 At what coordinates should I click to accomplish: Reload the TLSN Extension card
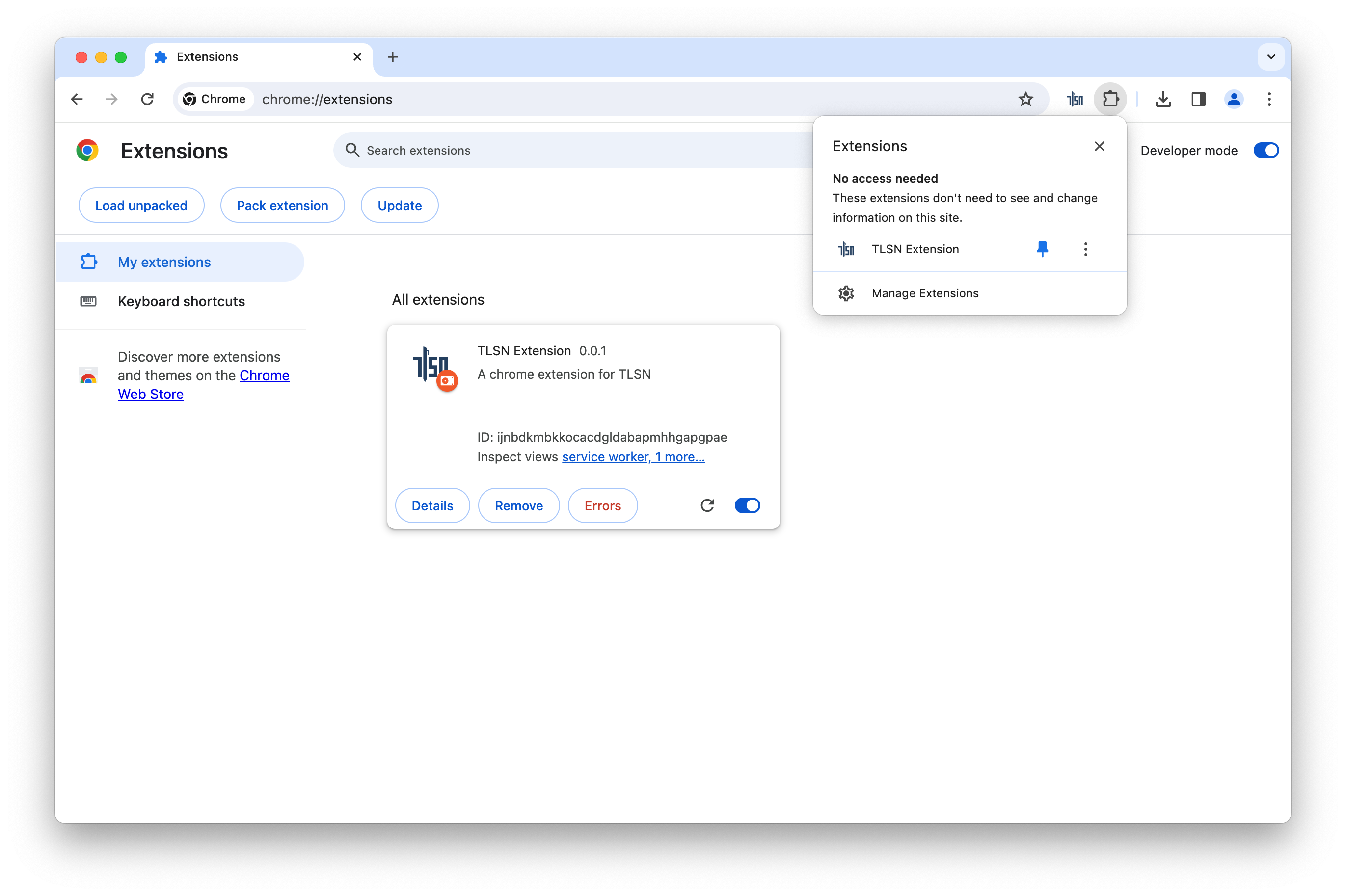click(707, 505)
